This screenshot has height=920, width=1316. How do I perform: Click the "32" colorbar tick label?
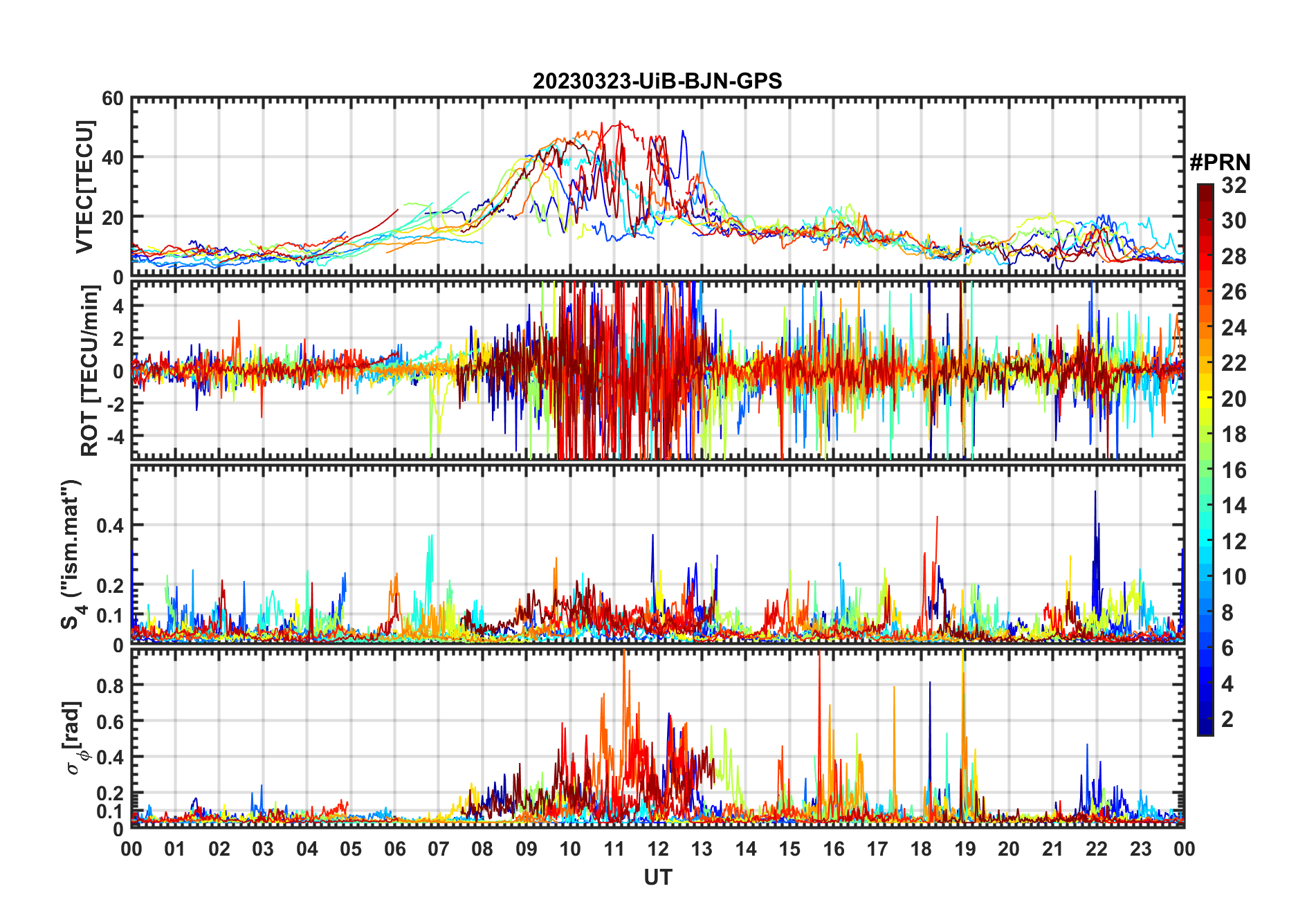(x=1234, y=185)
